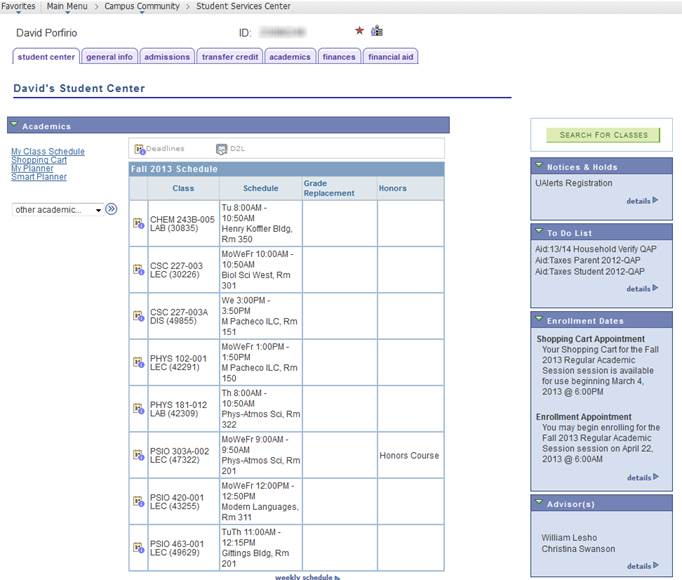Switch to the finances tab
The image size is (682, 580).
[339, 57]
